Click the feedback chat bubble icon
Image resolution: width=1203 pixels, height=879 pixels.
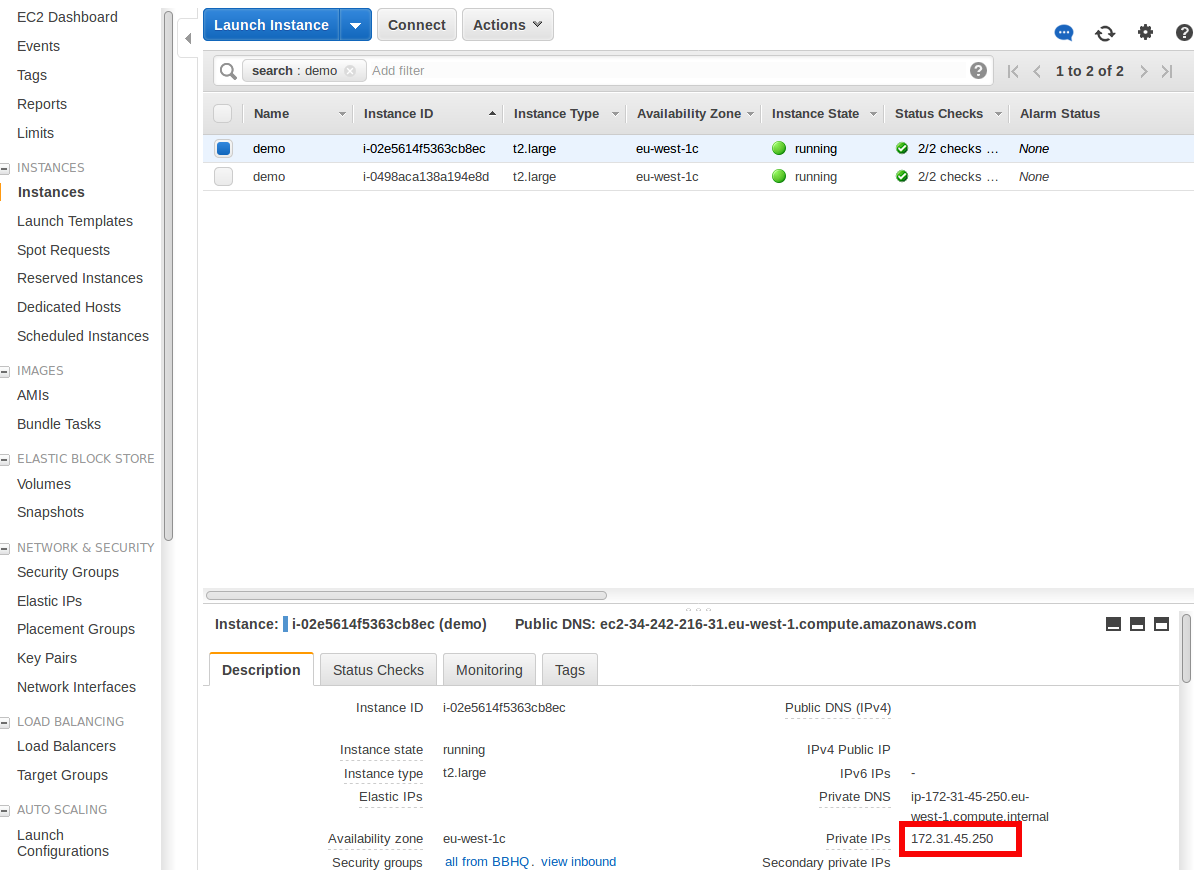(x=1064, y=33)
